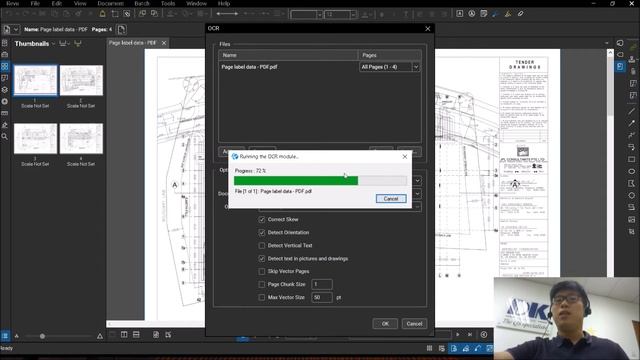Image resolution: width=640 pixels, height=360 pixels.
Task: Select page 4 thumbnail
Action: click(81, 139)
